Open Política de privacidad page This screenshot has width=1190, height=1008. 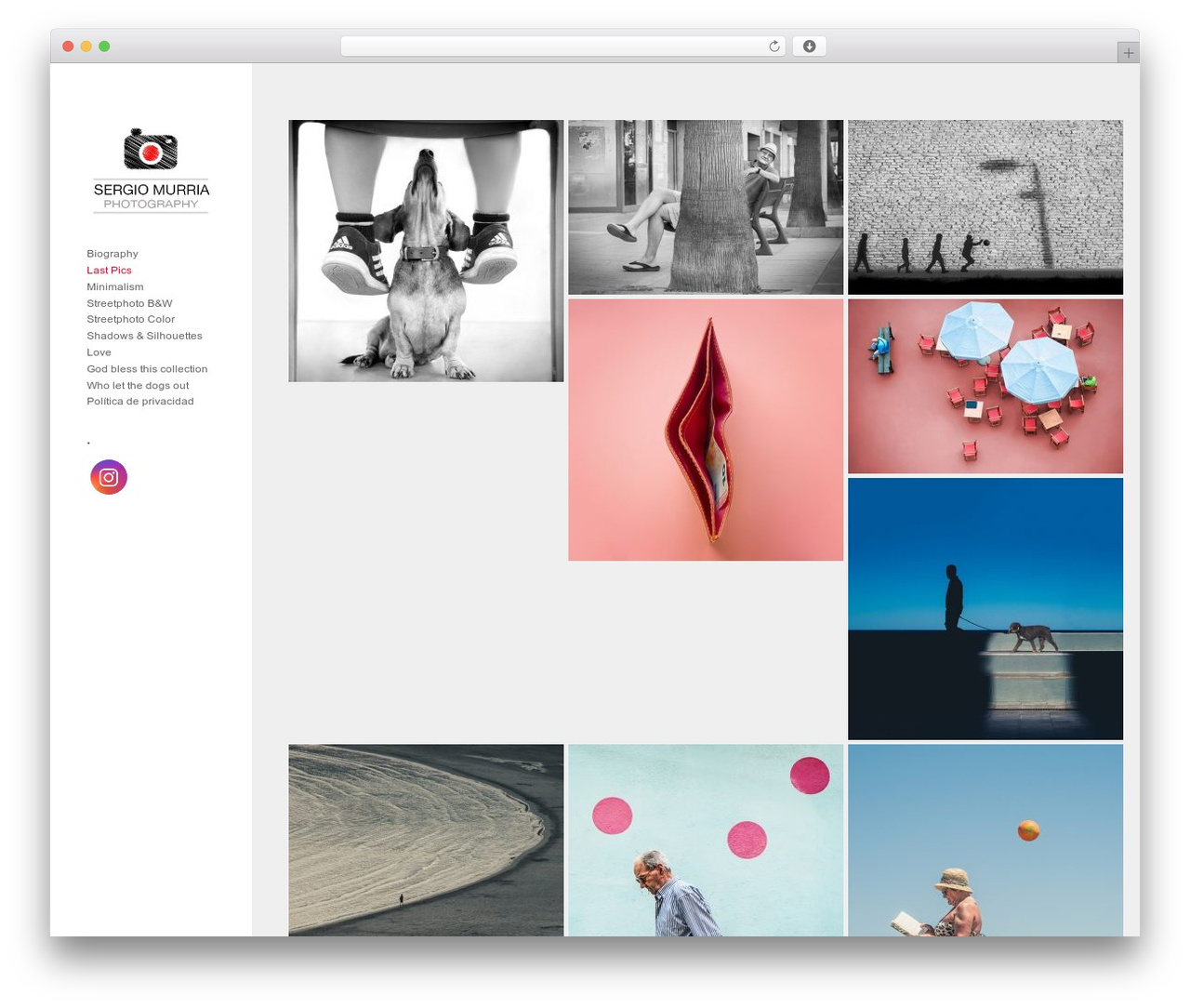coord(140,402)
